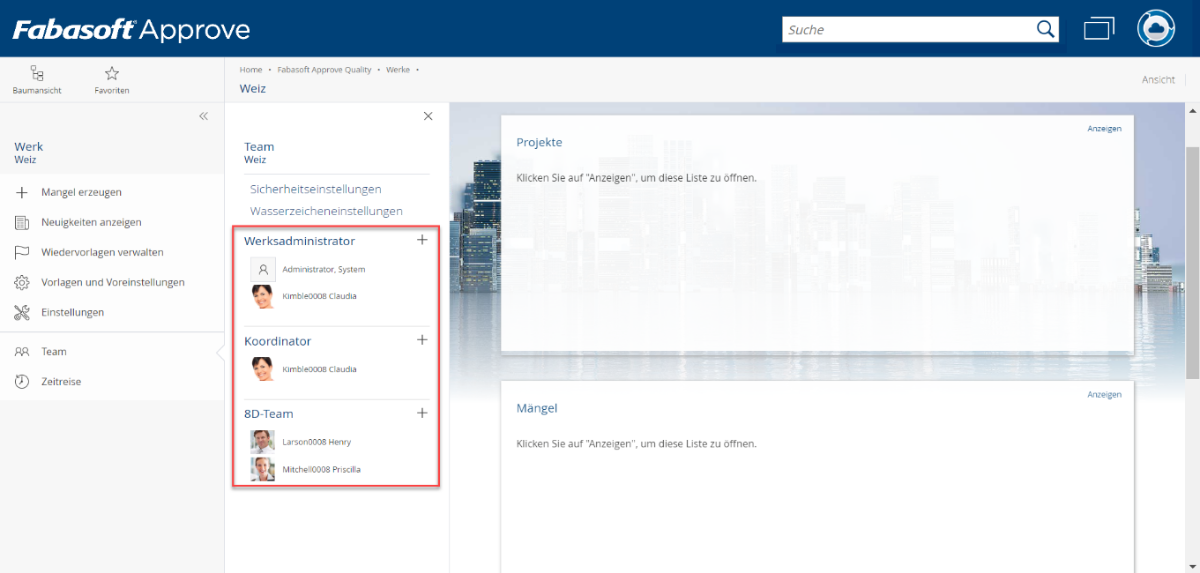This screenshot has width=1200, height=573.
Task: Add member to 8D-Team with plus
Action: pos(422,413)
